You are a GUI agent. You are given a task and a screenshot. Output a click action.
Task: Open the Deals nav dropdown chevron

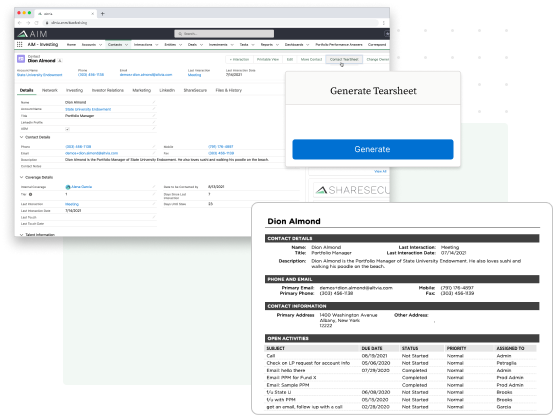pyautogui.click(x=201, y=45)
